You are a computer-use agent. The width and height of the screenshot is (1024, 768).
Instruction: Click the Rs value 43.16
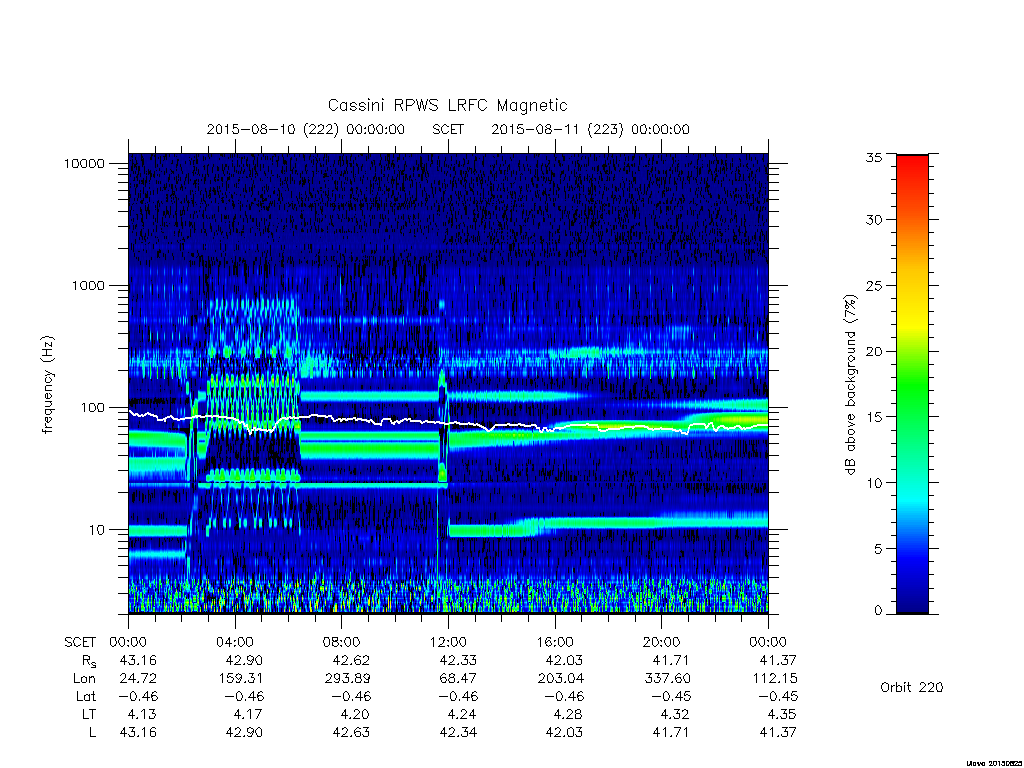point(138,660)
